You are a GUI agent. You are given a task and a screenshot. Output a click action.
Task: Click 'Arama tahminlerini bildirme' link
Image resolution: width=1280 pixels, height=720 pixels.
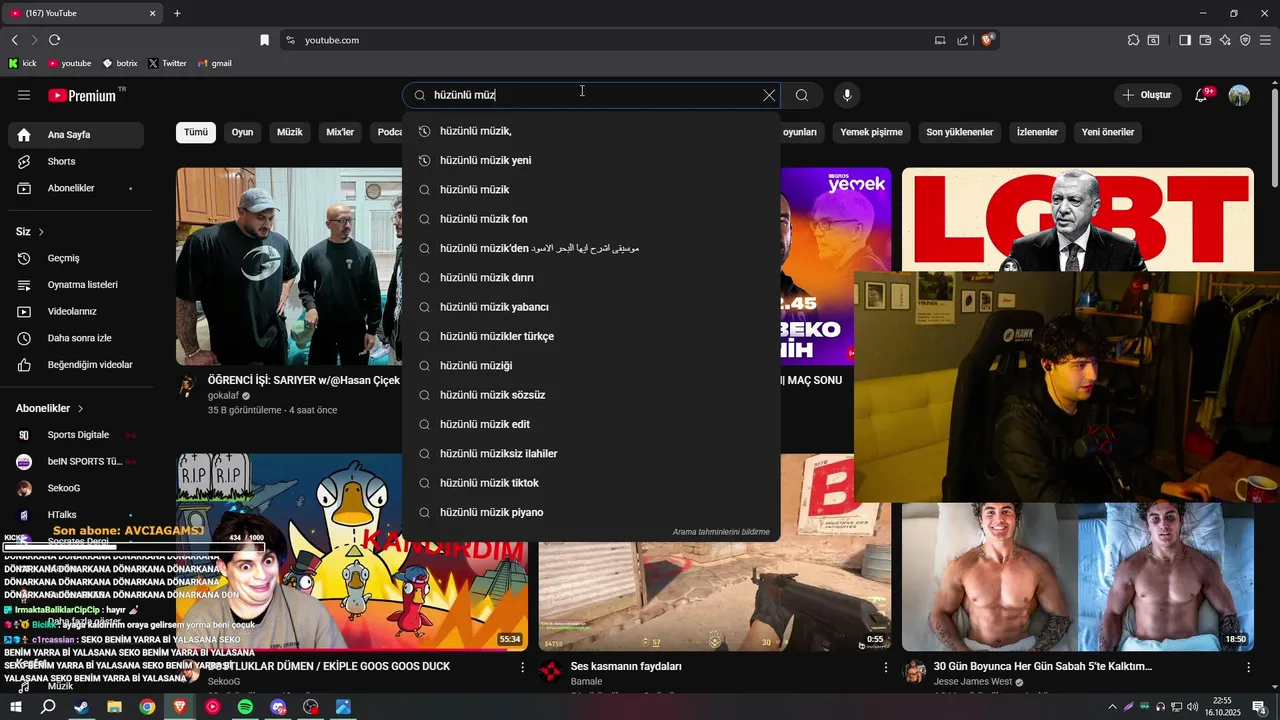point(721,532)
